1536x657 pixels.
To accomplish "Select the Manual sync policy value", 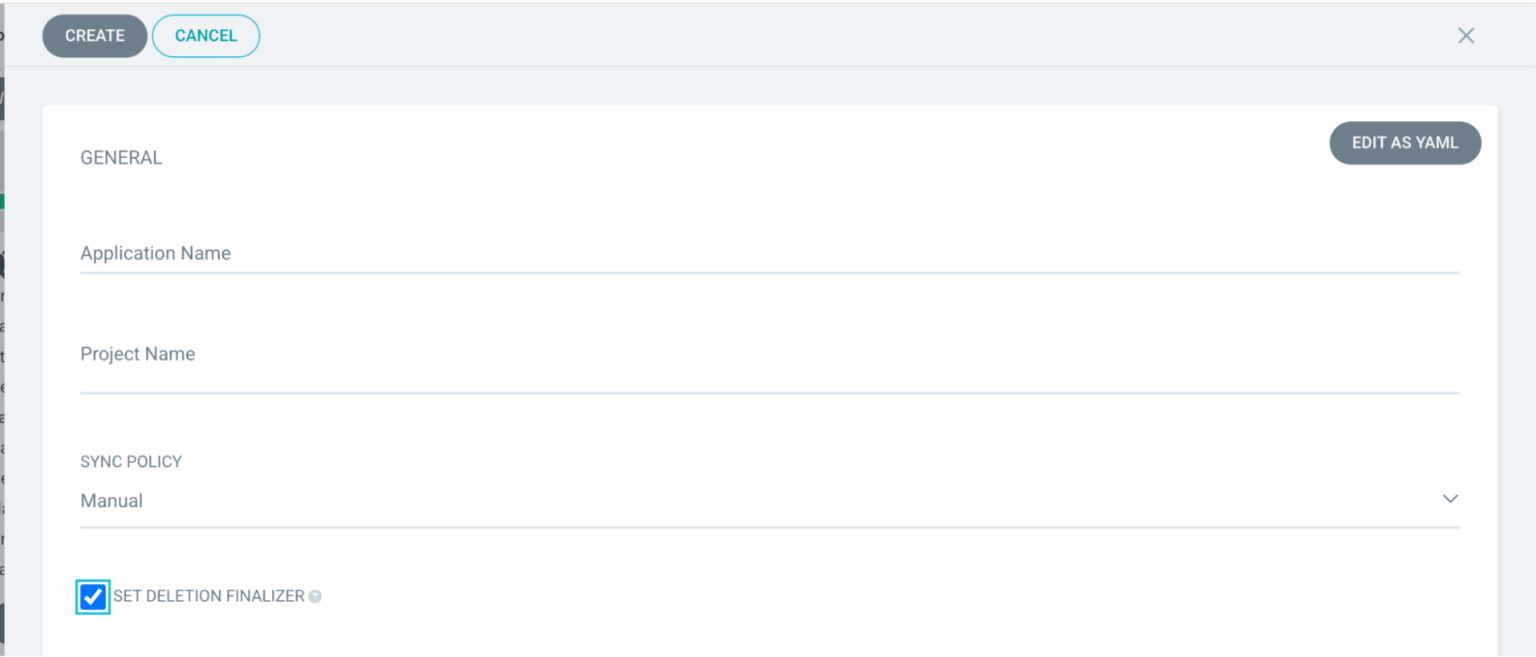I will (x=112, y=501).
